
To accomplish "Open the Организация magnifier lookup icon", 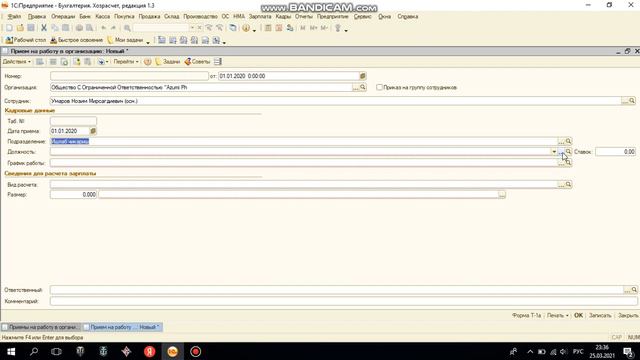I will tap(363, 87).
